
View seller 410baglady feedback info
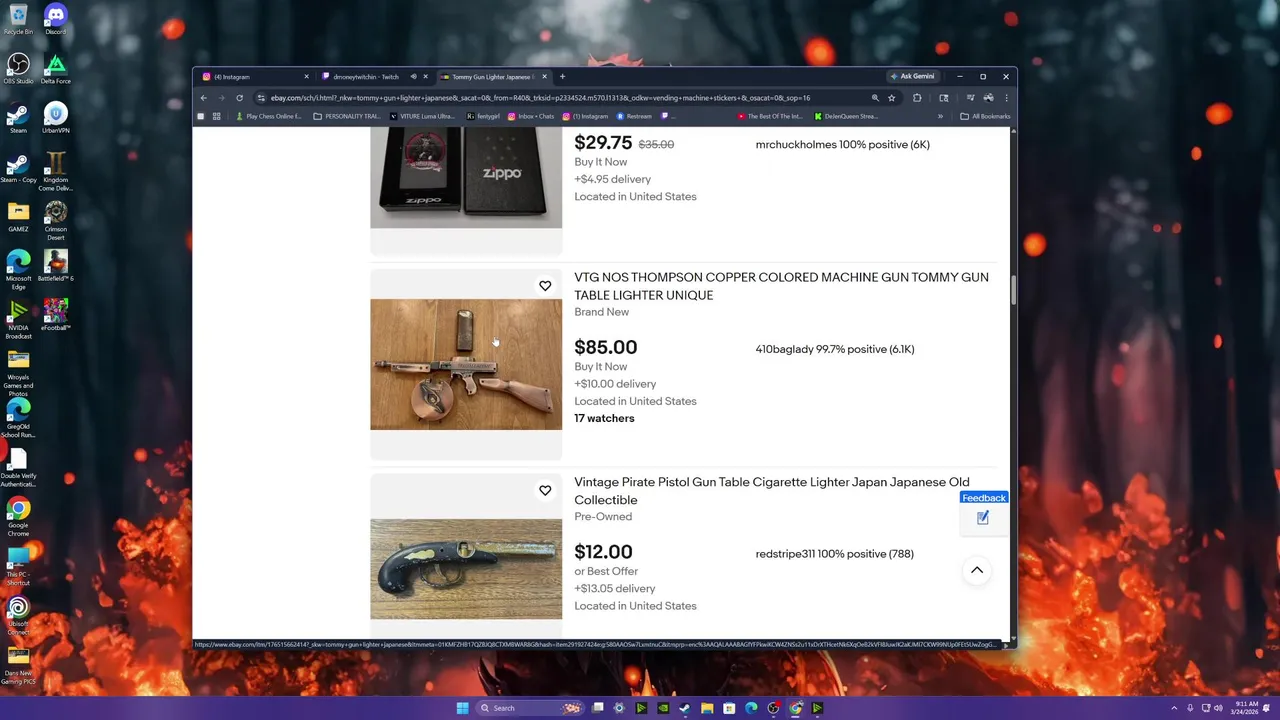tap(835, 349)
